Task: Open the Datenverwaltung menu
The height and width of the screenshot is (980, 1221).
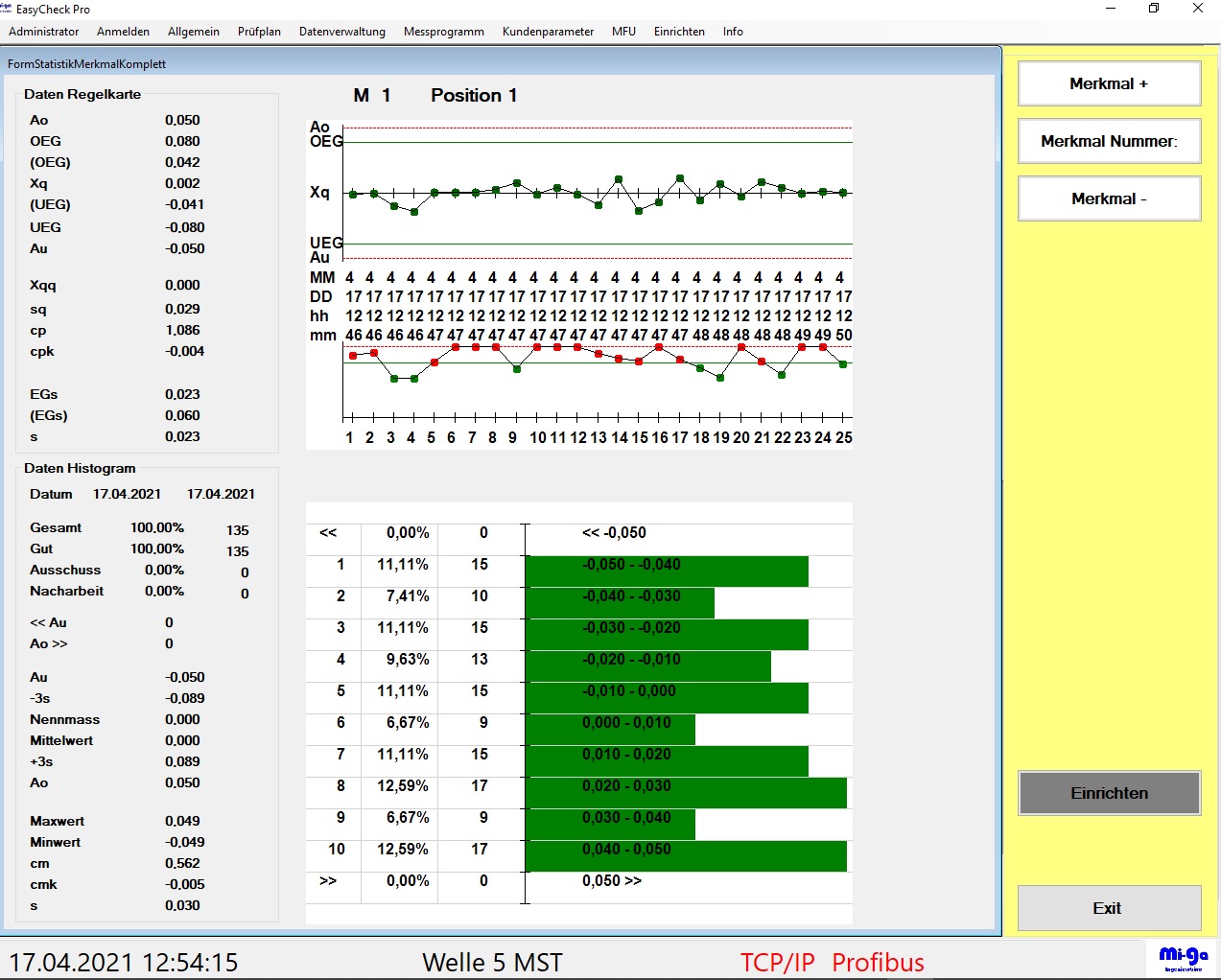Action: [x=342, y=32]
